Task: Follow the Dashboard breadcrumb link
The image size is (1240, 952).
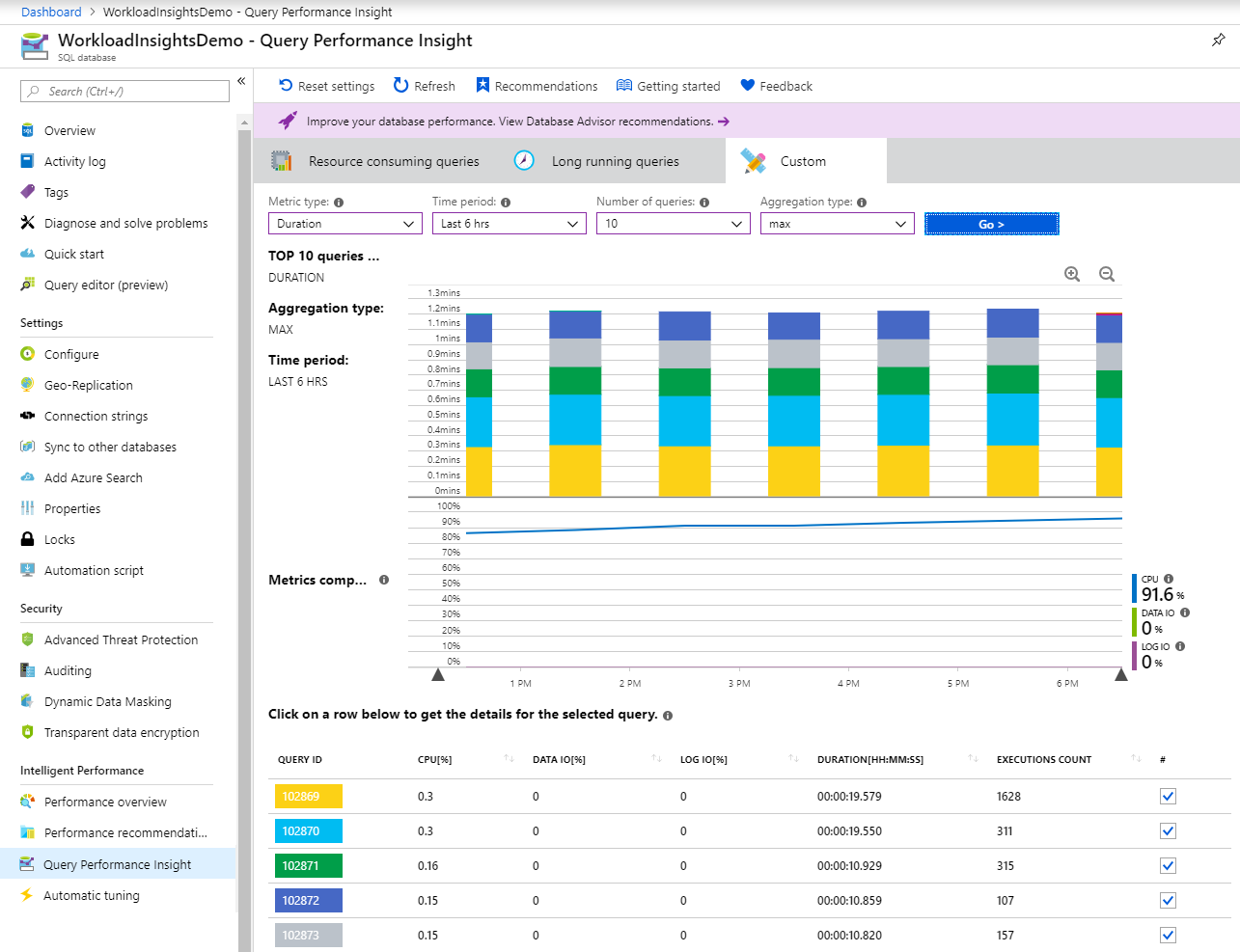Action: pos(51,13)
